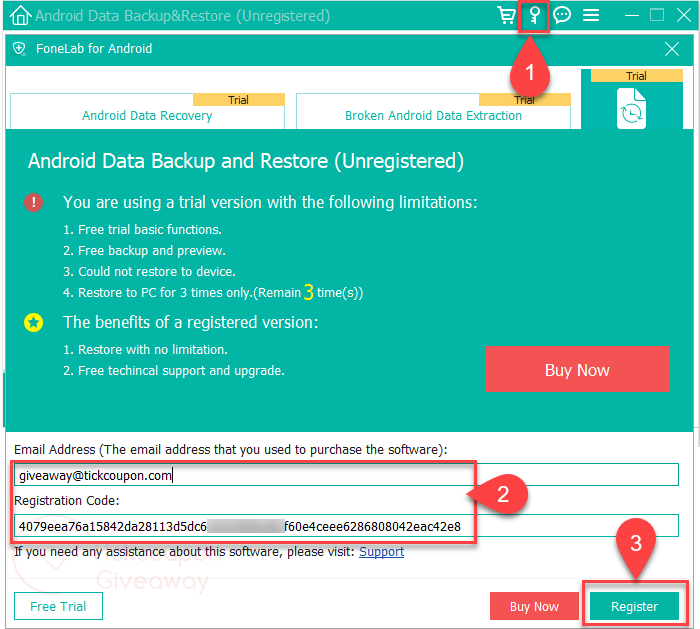Close the main Android Data Backup&Restore window

click(x=683, y=15)
